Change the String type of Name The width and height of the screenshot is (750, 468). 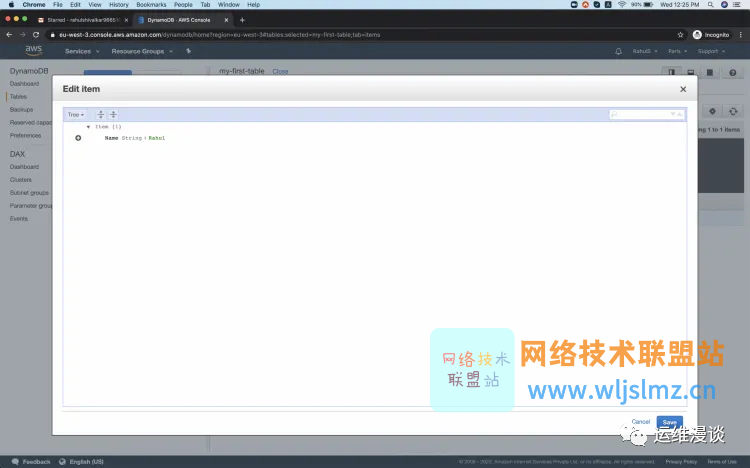pos(132,138)
